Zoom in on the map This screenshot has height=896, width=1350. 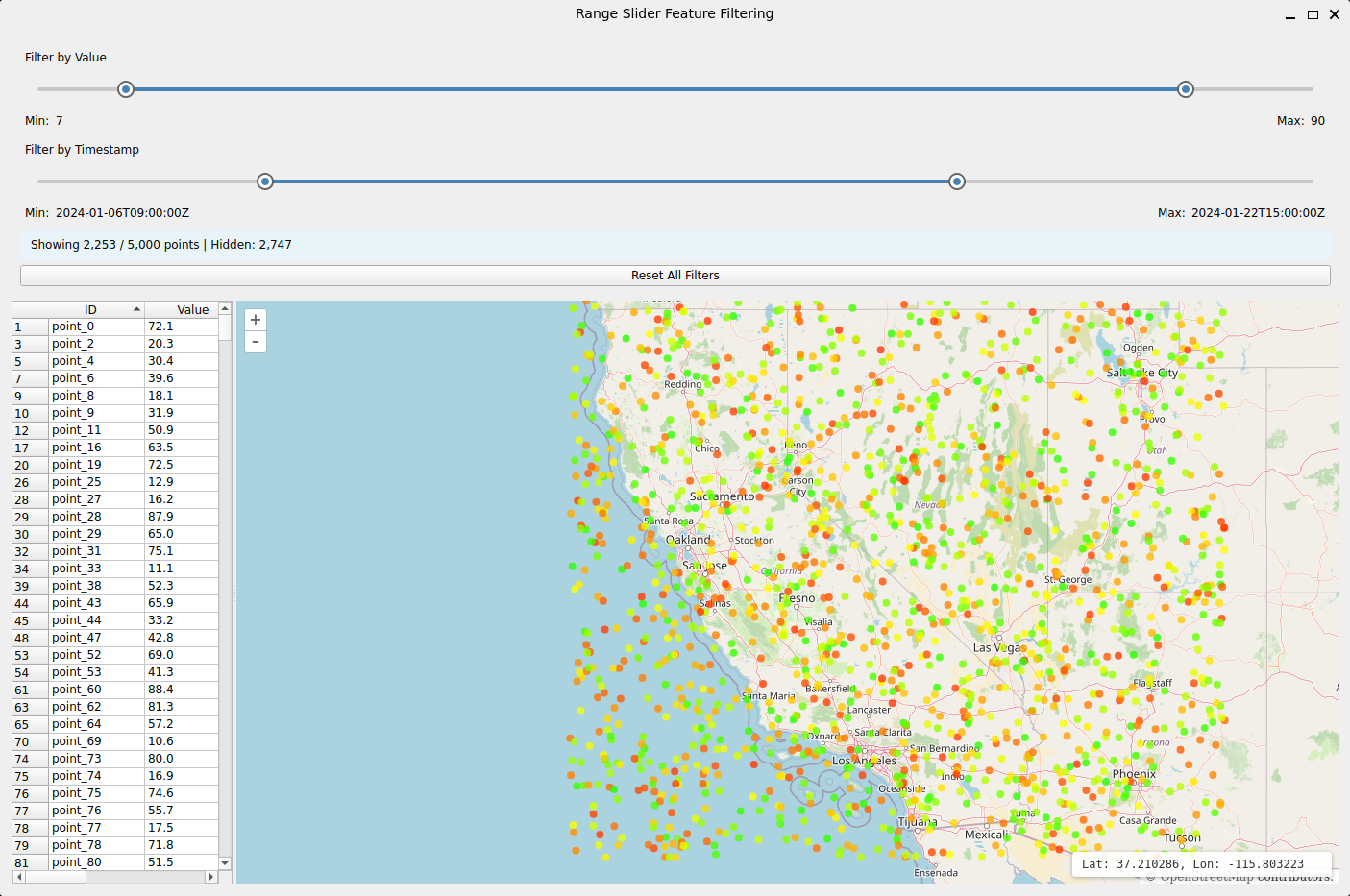point(256,320)
